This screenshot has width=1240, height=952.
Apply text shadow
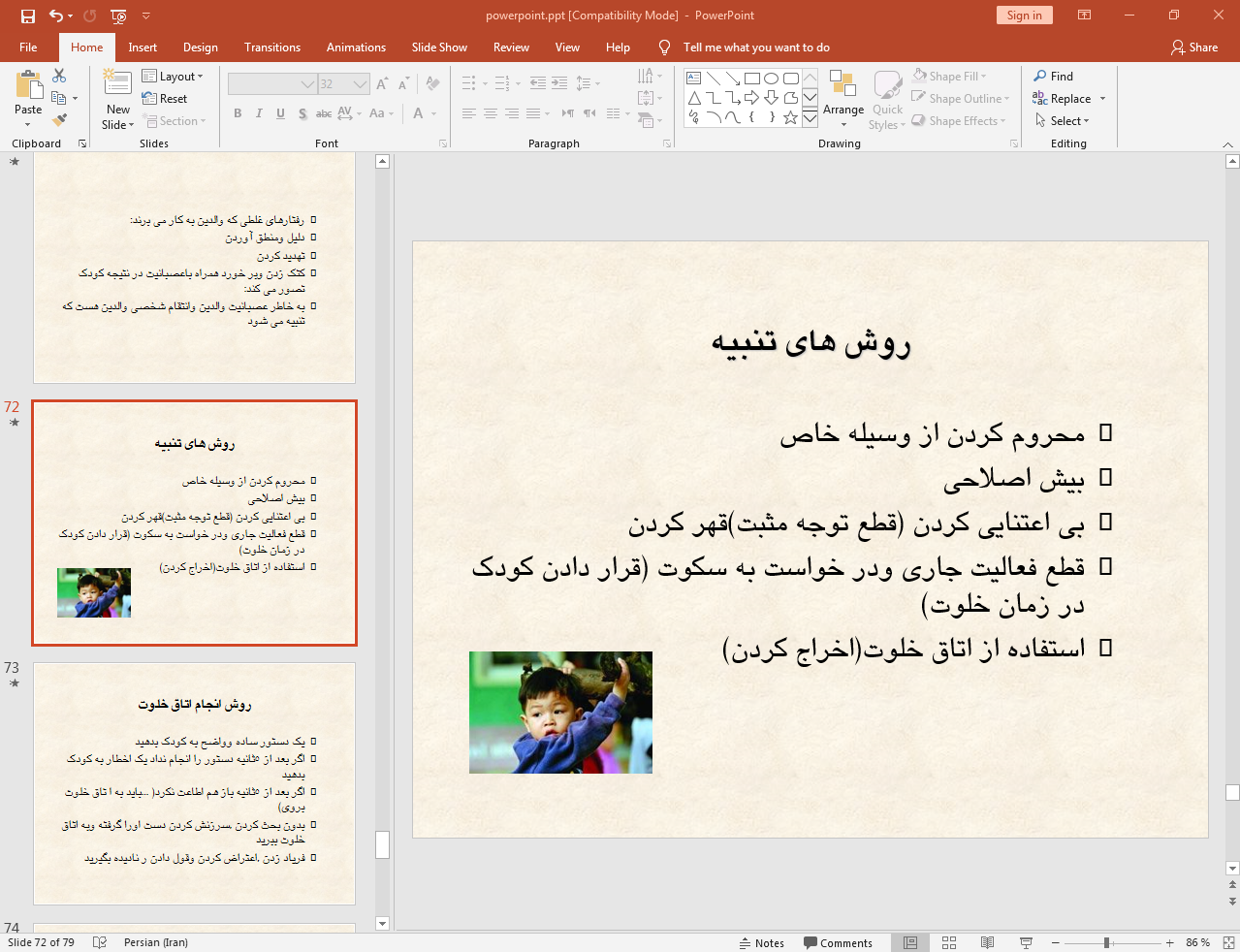(302, 113)
